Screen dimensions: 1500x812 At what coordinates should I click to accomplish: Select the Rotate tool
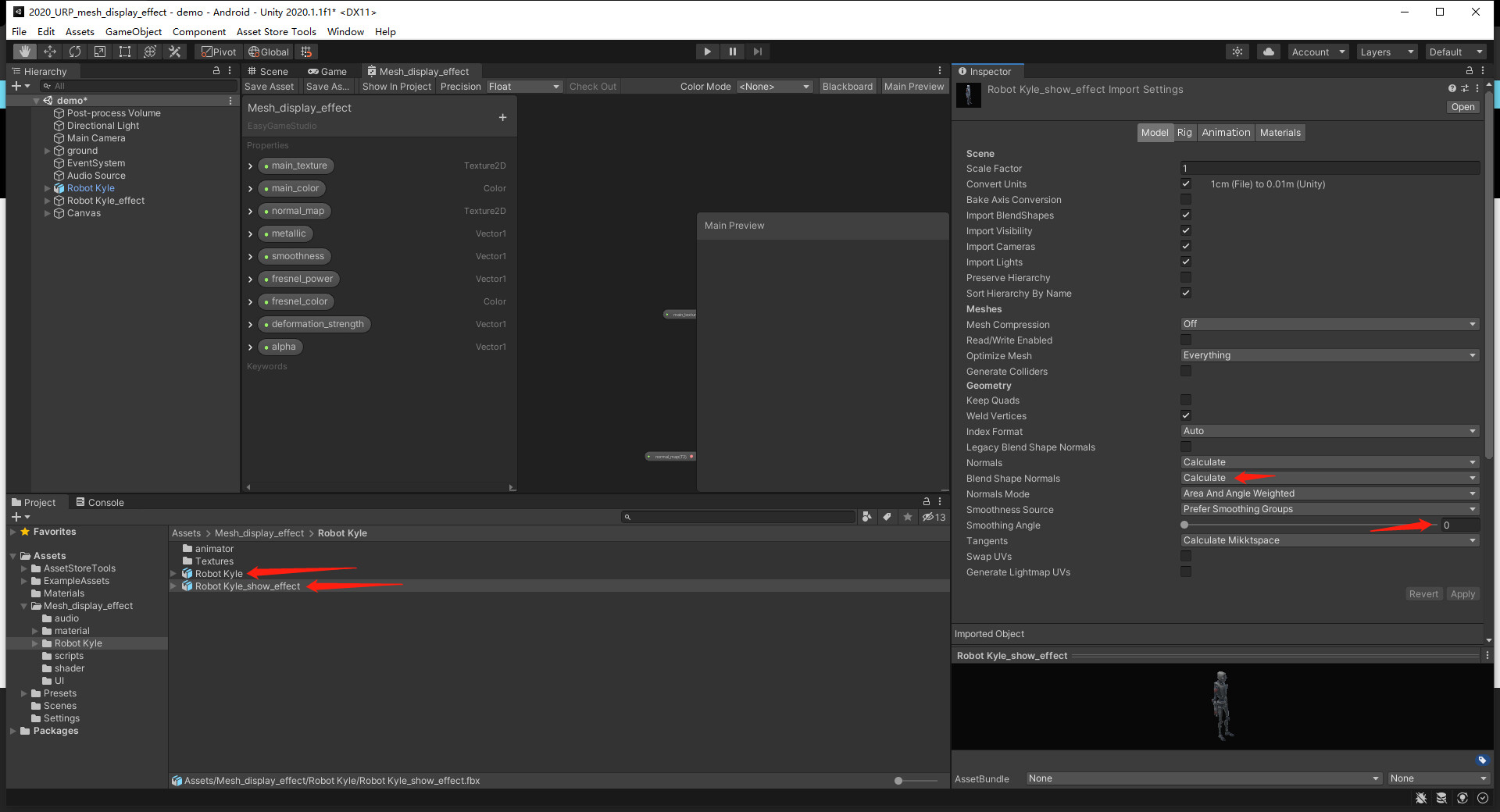(74, 51)
